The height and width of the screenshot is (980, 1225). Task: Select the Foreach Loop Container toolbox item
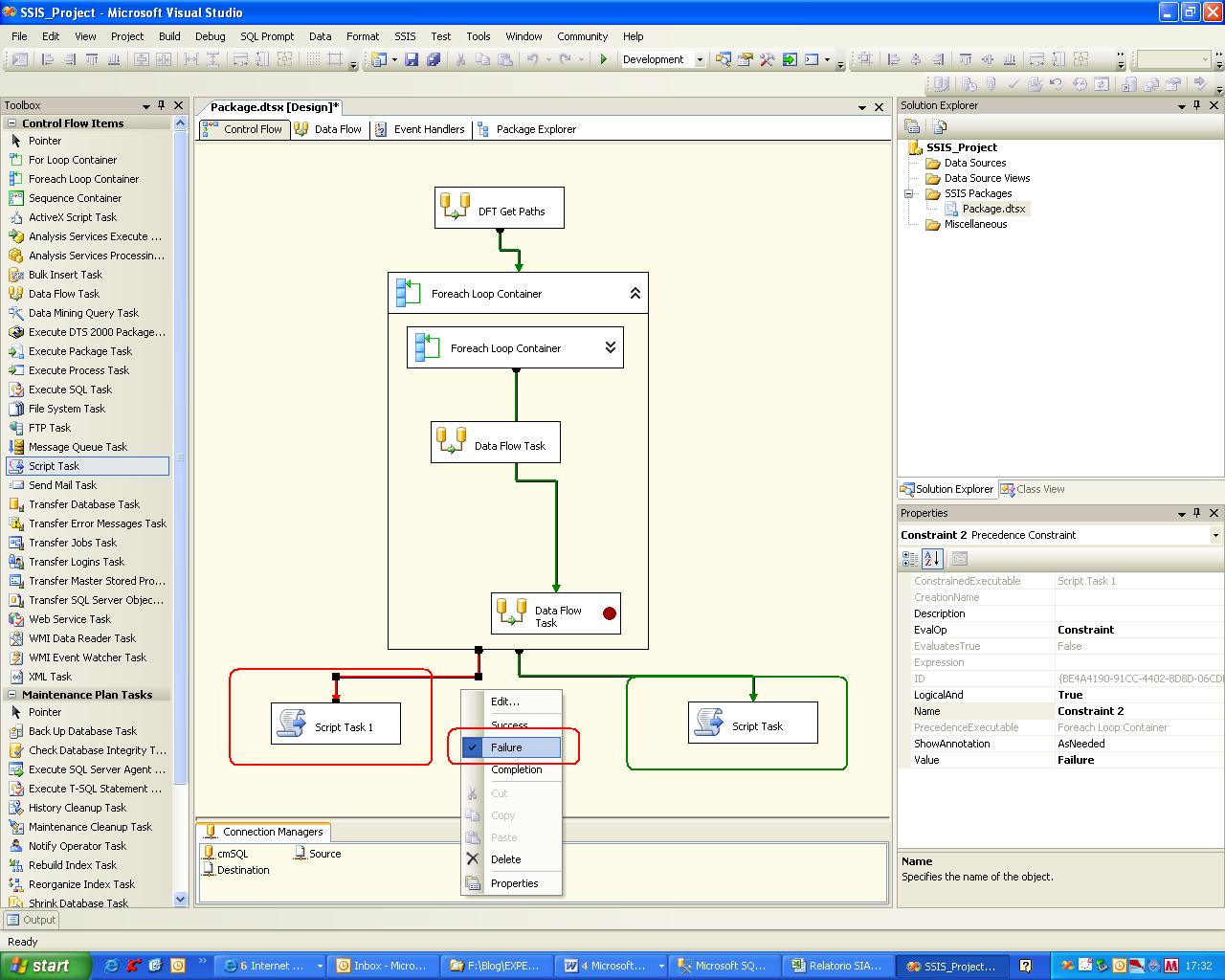[87, 179]
